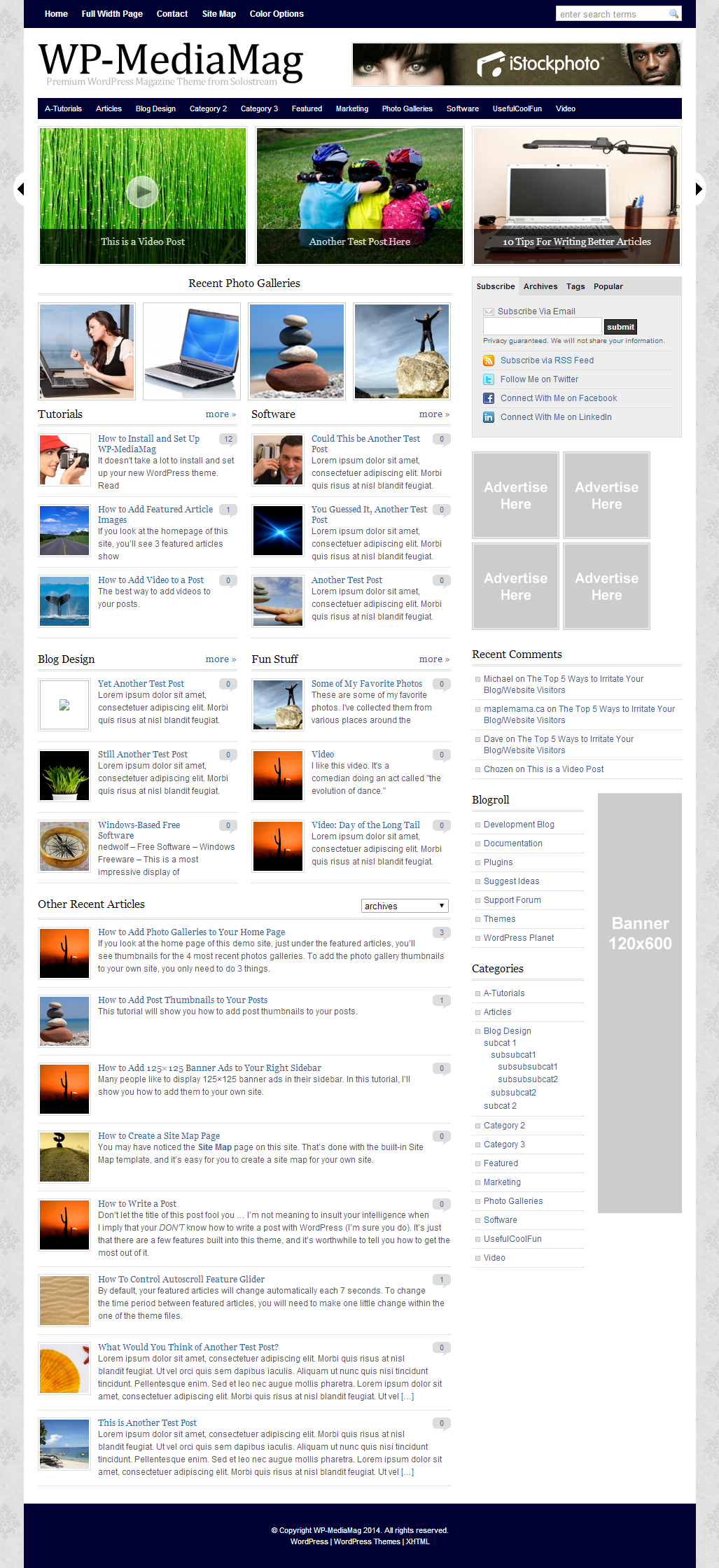Click the Banner 120x600 ad
Viewport: 719px width, 1568px height.
[640, 1003]
